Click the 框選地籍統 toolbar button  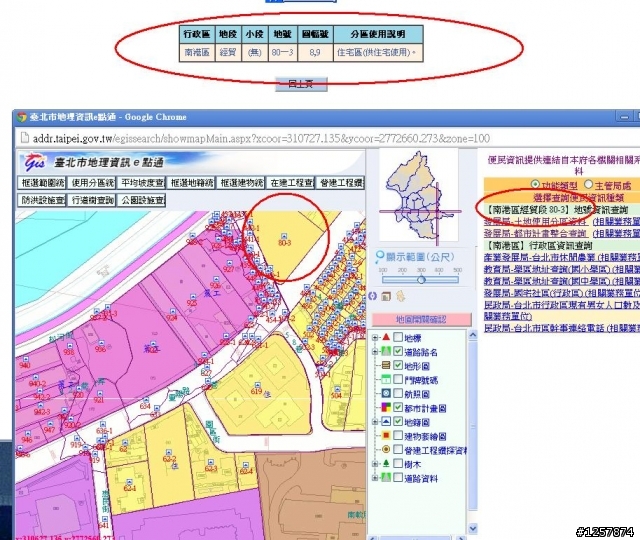191,183
